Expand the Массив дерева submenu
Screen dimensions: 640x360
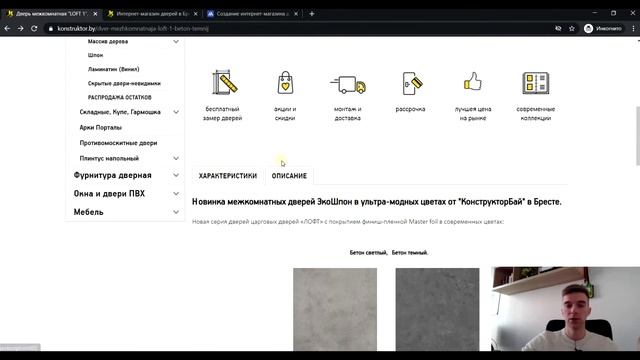tap(176, 42)
